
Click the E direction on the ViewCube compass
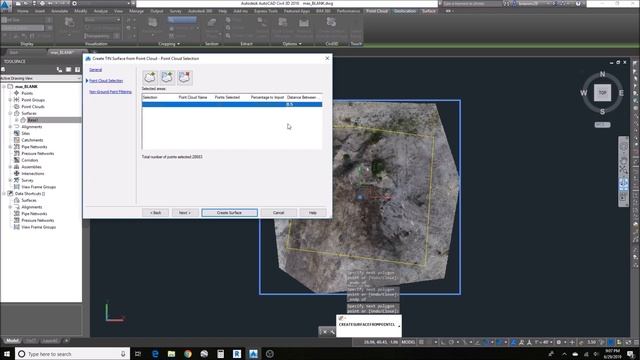(621, 93)
